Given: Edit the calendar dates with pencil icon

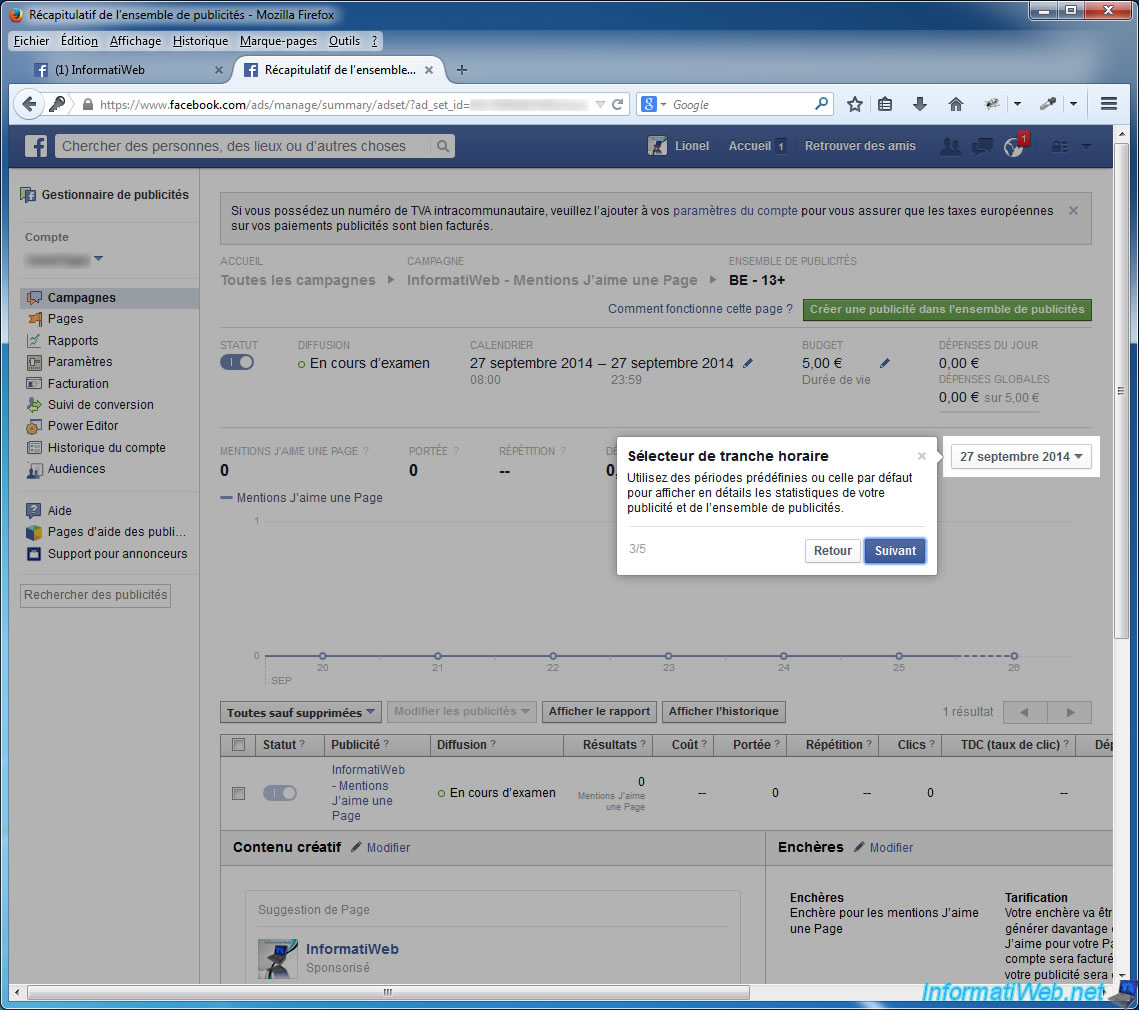Looking at the screenshot, I should pyautogui.click(x=747, y=363).
